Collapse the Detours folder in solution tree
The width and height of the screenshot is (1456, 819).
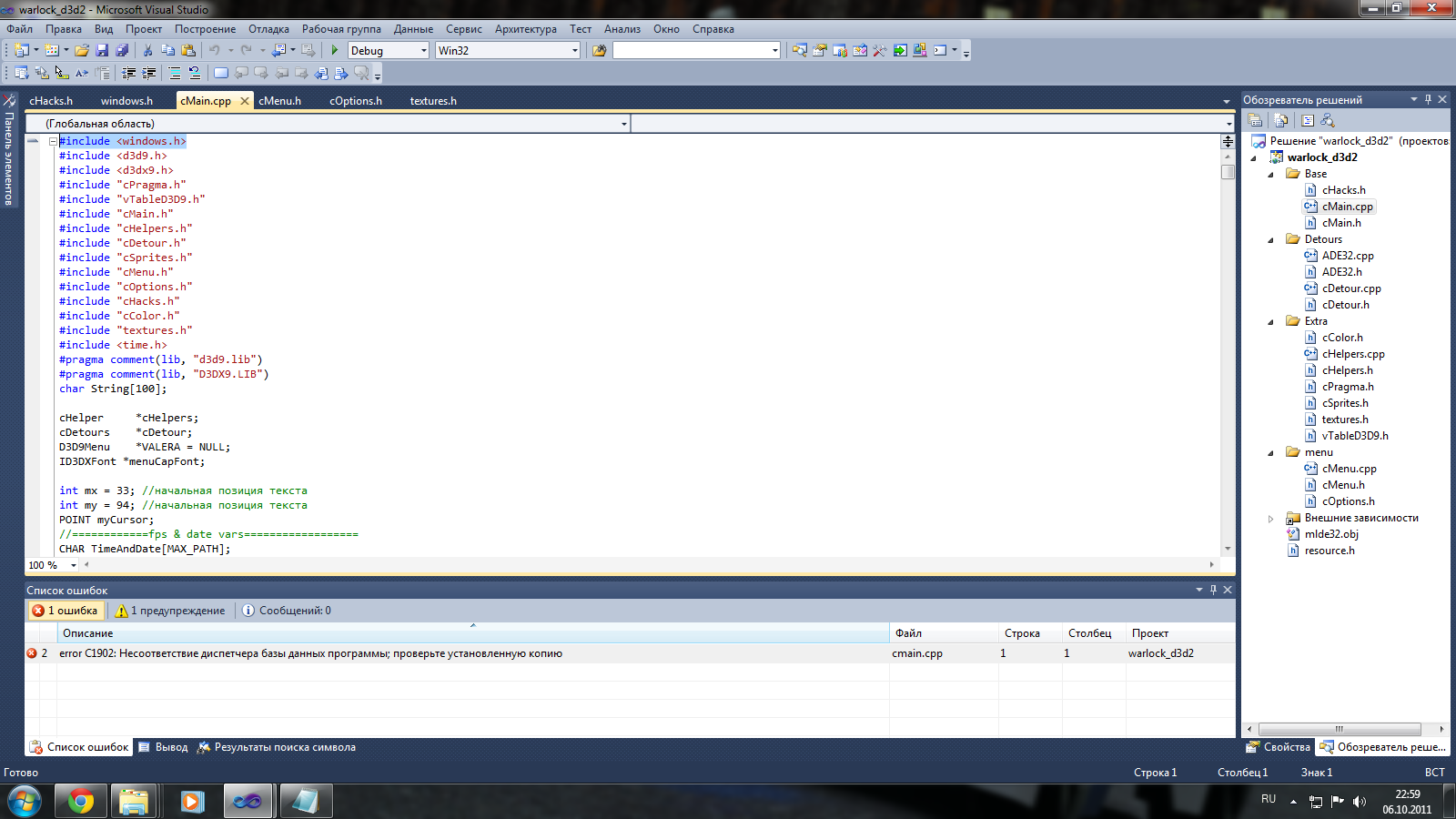1271,240
